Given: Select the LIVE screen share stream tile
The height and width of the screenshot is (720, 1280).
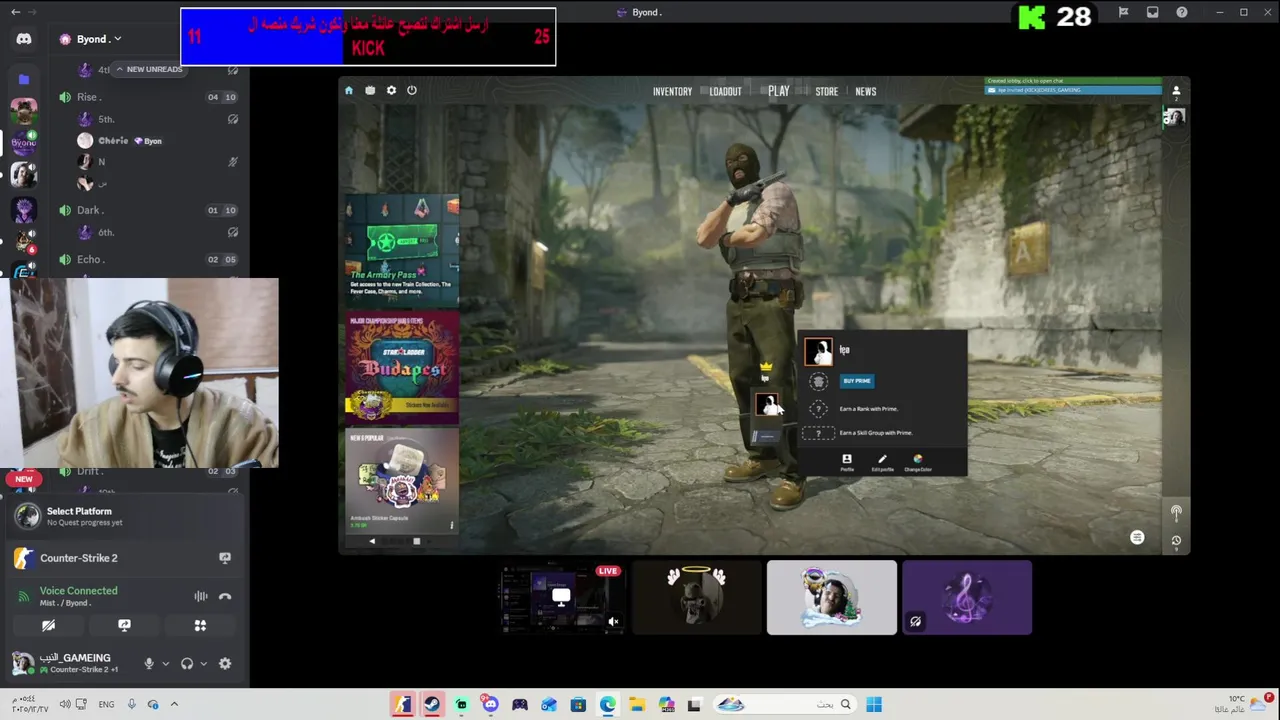Looking at the screenshot, I should pyautogui.click(x=561, y=597).
